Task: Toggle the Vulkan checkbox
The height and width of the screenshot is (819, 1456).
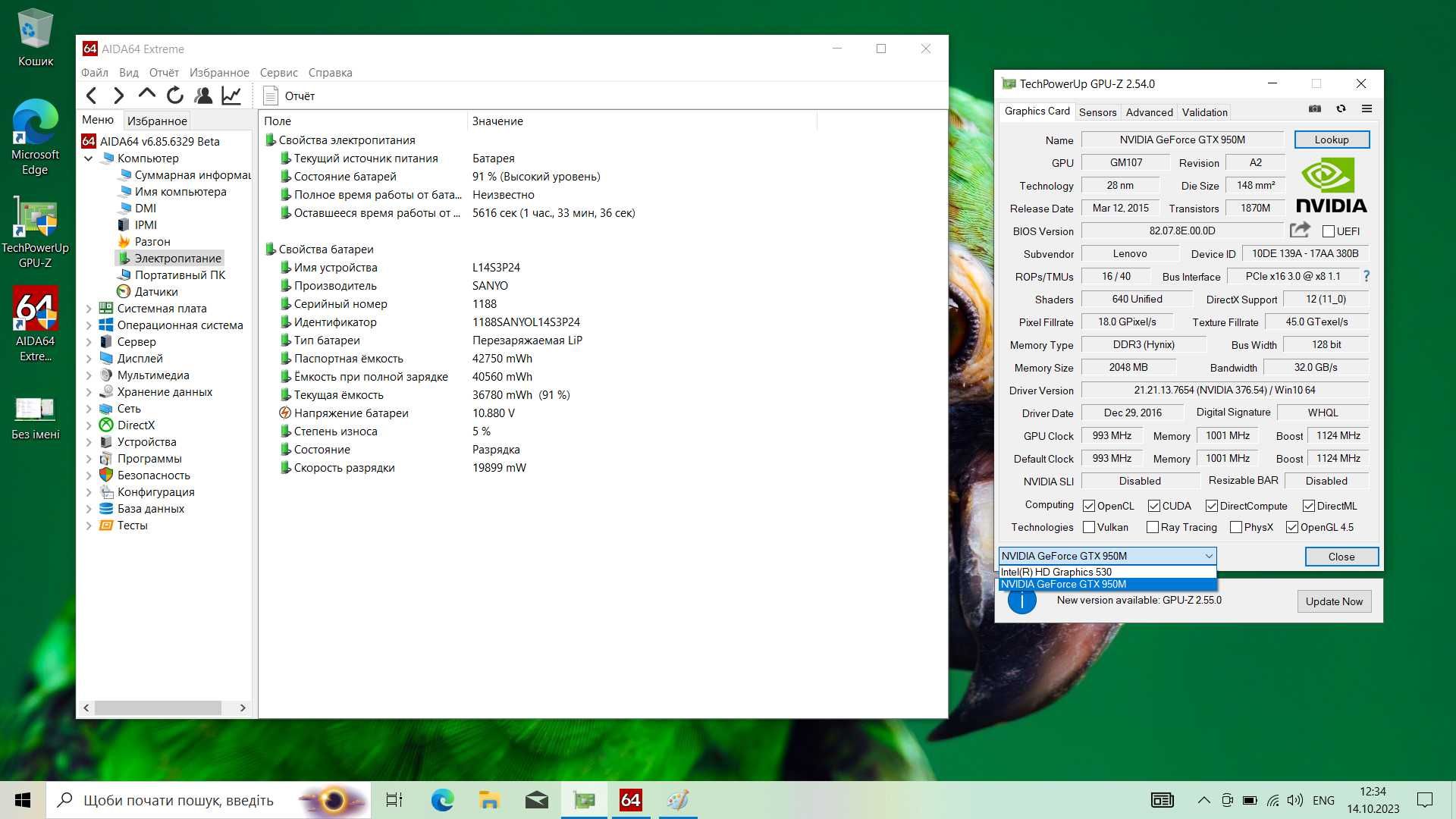Action: point(1089,527)
